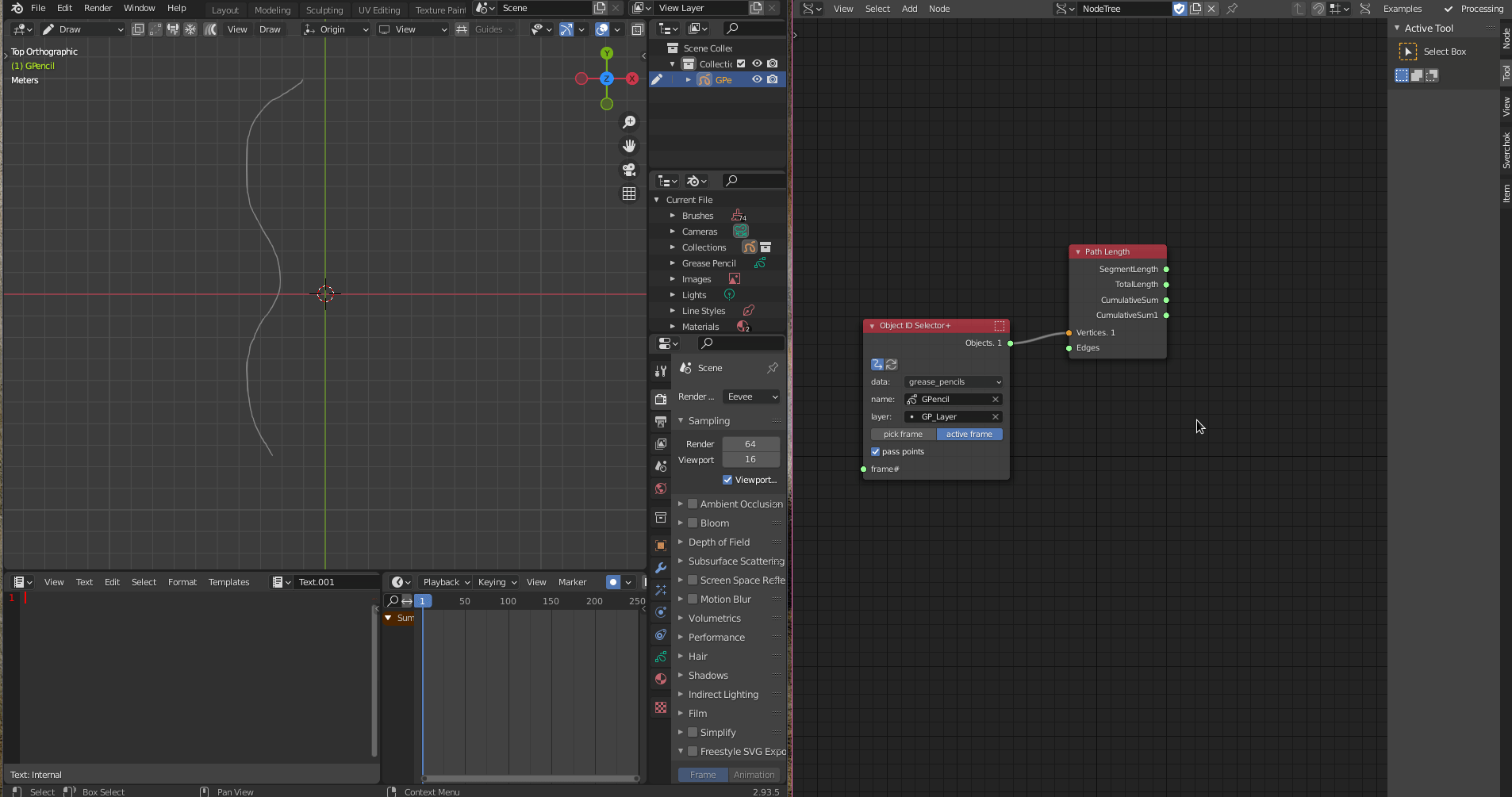The height and width of the screenshot is (797, 1512).
Task: Open the Physics properties tab
Action: [x=660, y=612]
